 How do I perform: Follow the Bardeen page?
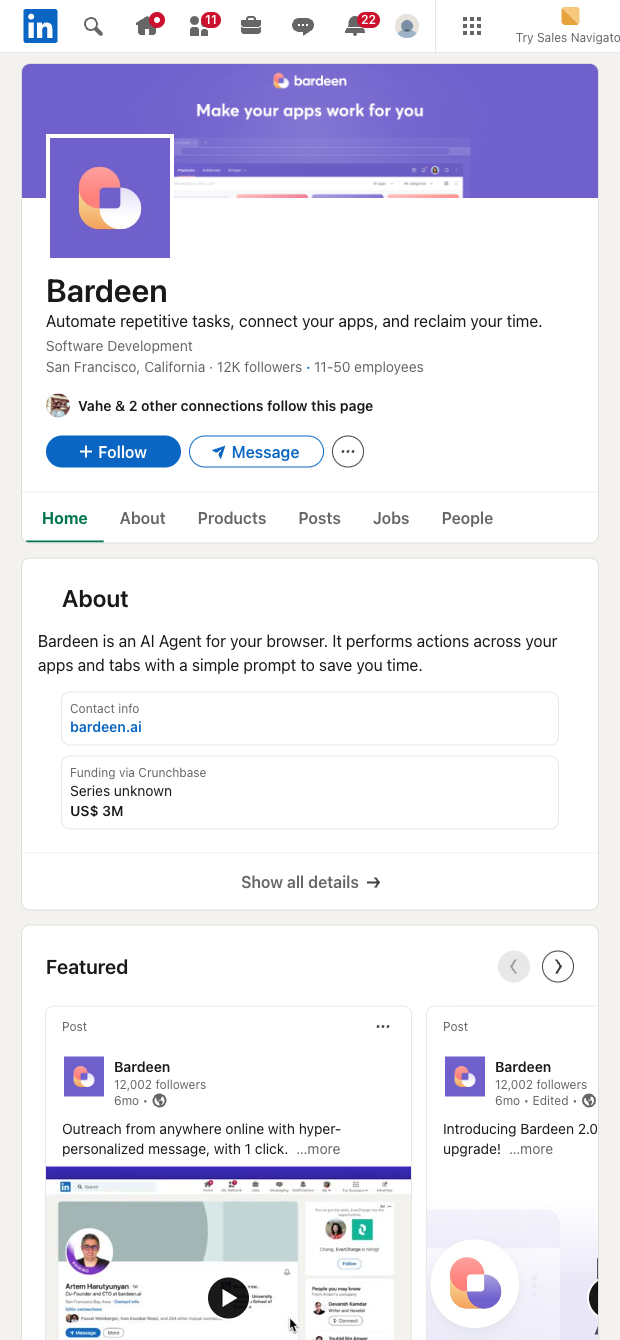pos(113,451)
